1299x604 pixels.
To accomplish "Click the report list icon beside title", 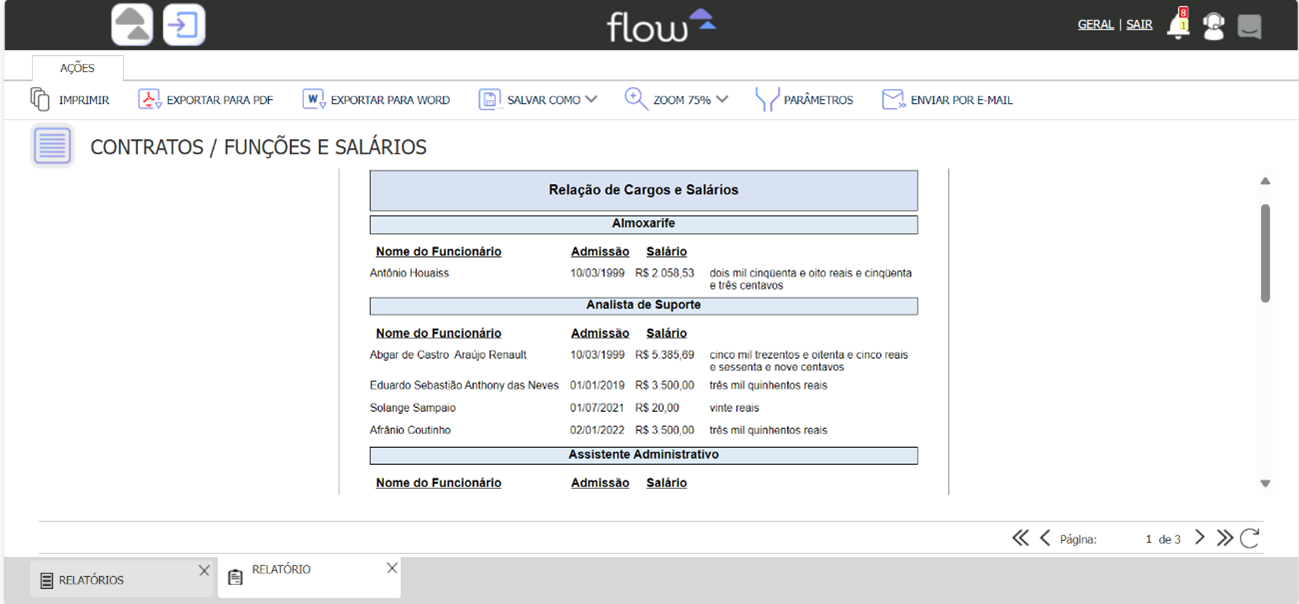I will click(x=52, y=146).
